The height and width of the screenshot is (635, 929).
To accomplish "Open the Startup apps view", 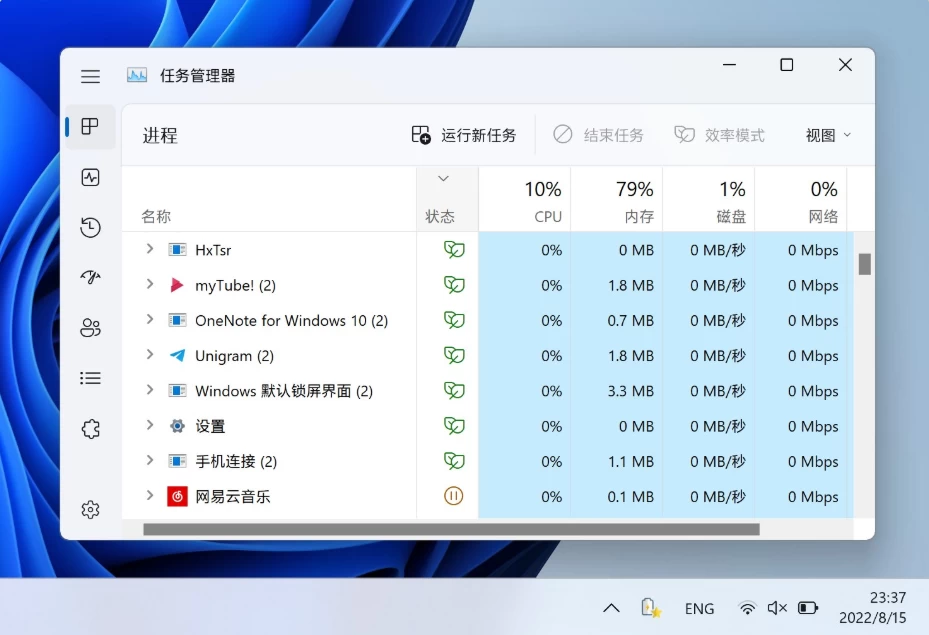I will (x=90, y=277).
